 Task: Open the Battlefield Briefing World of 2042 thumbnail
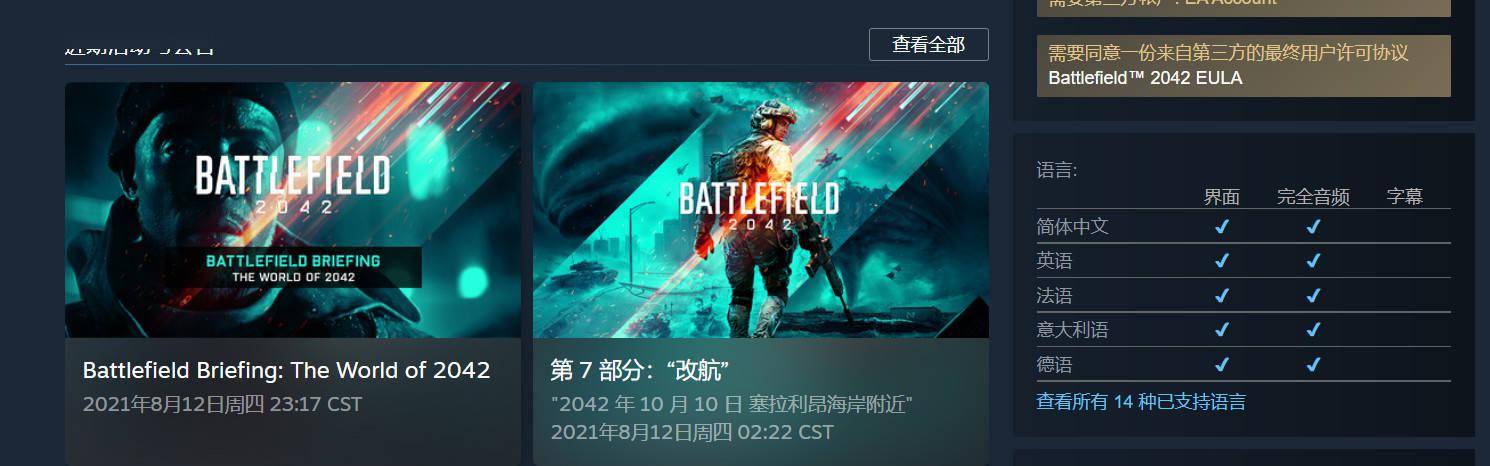click(x=293, y=210)
